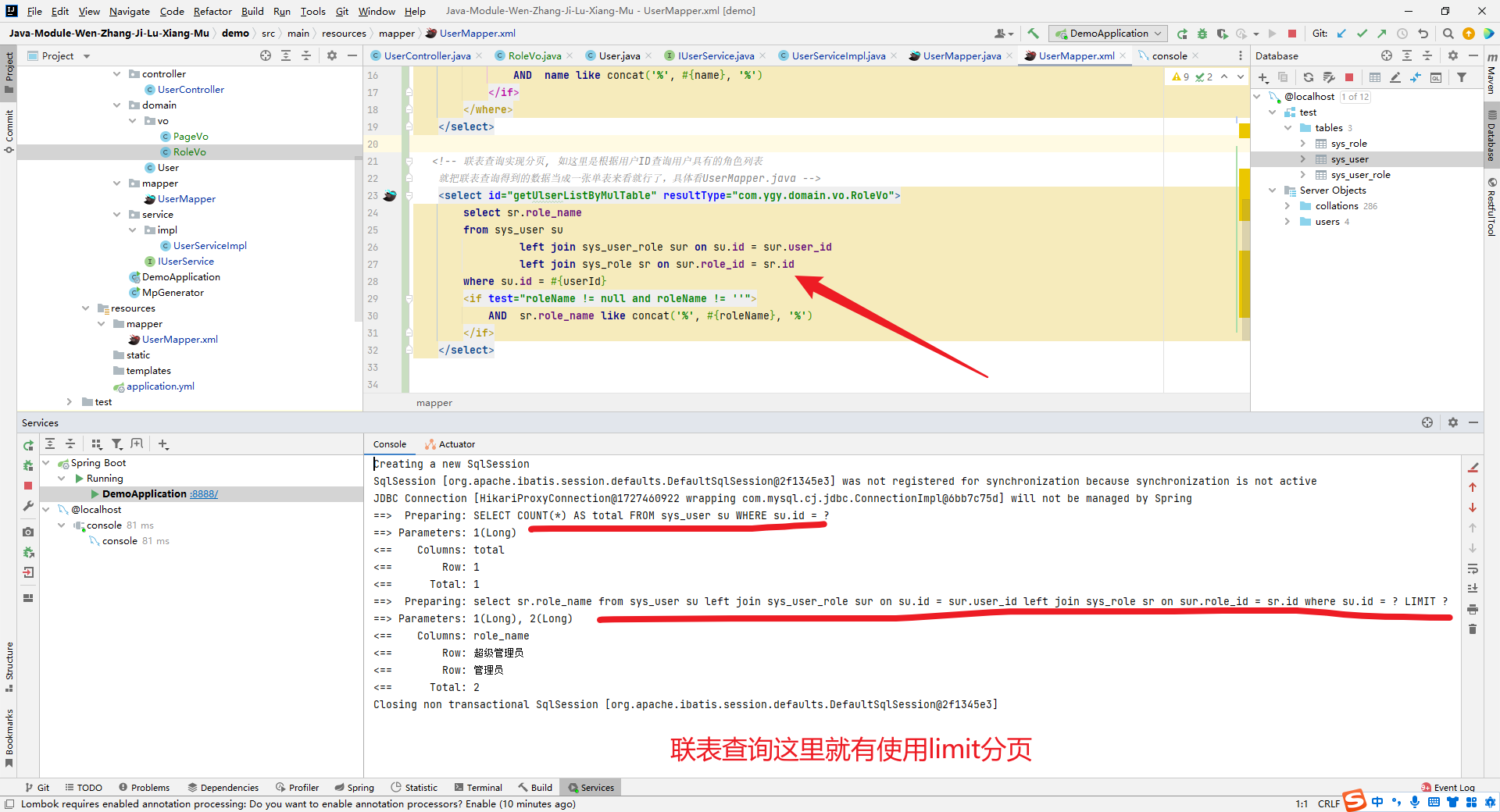Open the Dependencies tool window button
1500x812 pixels.
pos(223,787)
